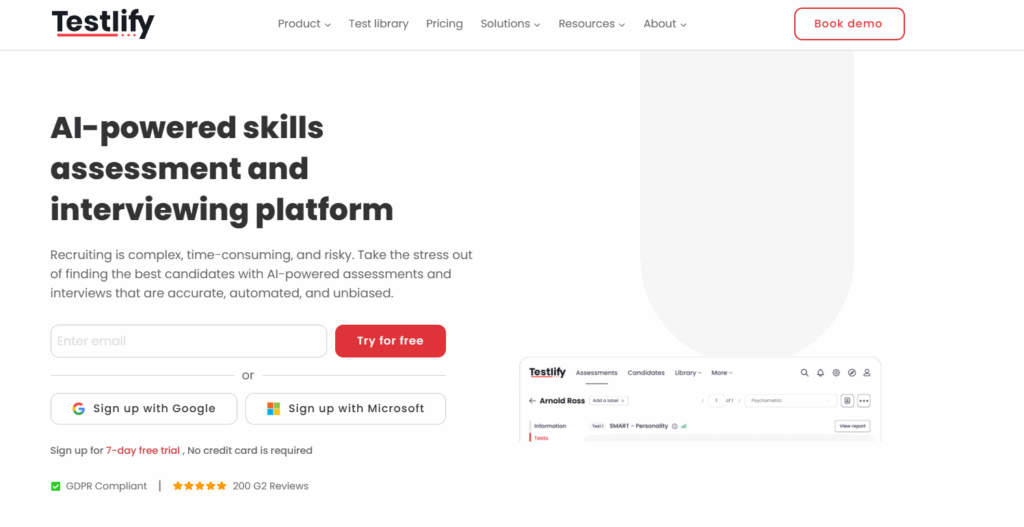Click the Try for free button

(x=390, y=341)
